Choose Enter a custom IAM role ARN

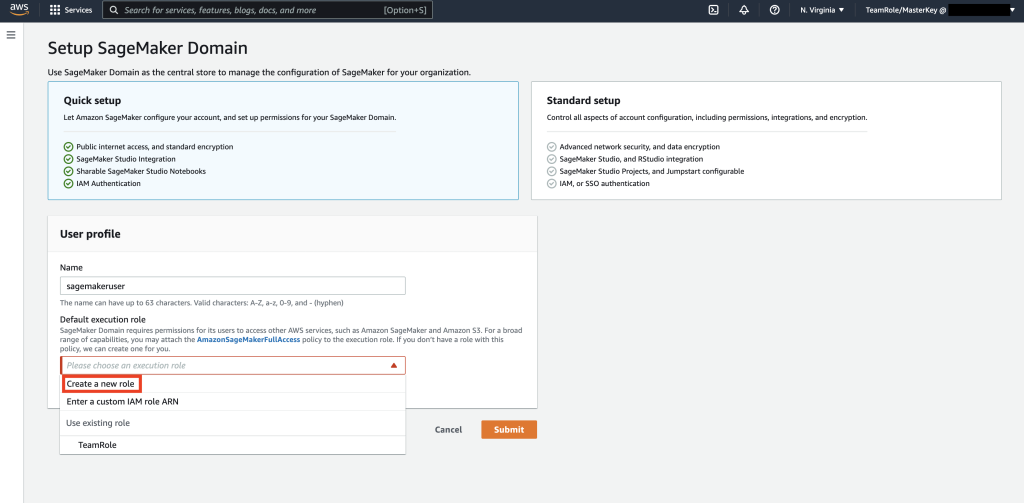[232, 402]
